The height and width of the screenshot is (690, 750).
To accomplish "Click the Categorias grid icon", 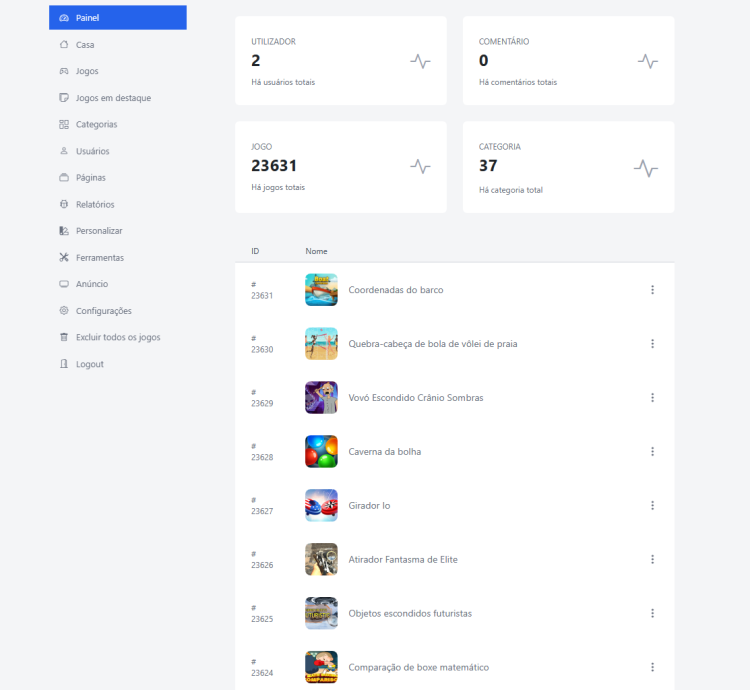I will (64, 124).
